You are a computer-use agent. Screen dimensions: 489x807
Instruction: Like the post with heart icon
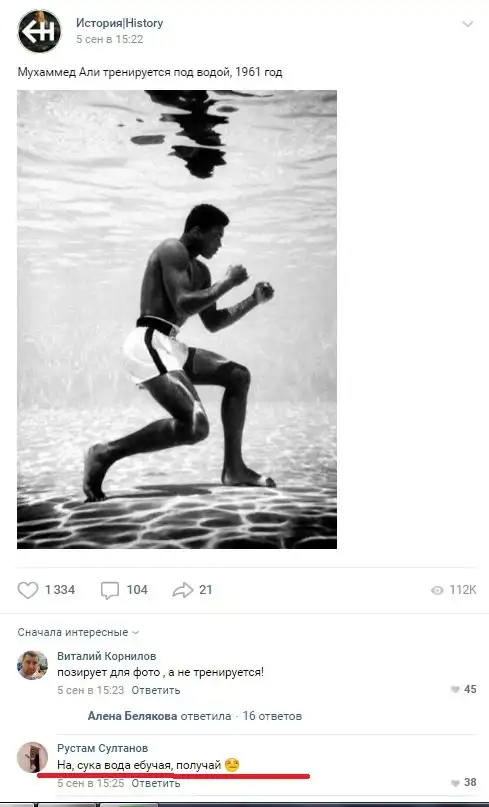coord(28,590)
